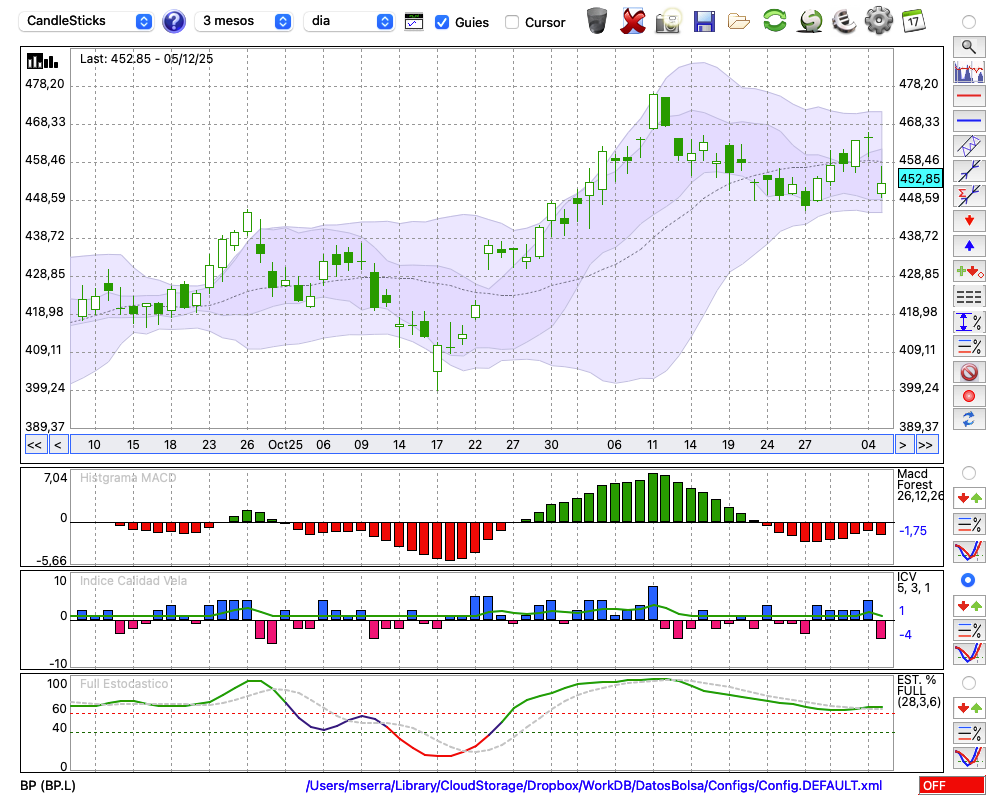
Task: Click the magnifying glass zoom tool
Action: coord(969,46)
